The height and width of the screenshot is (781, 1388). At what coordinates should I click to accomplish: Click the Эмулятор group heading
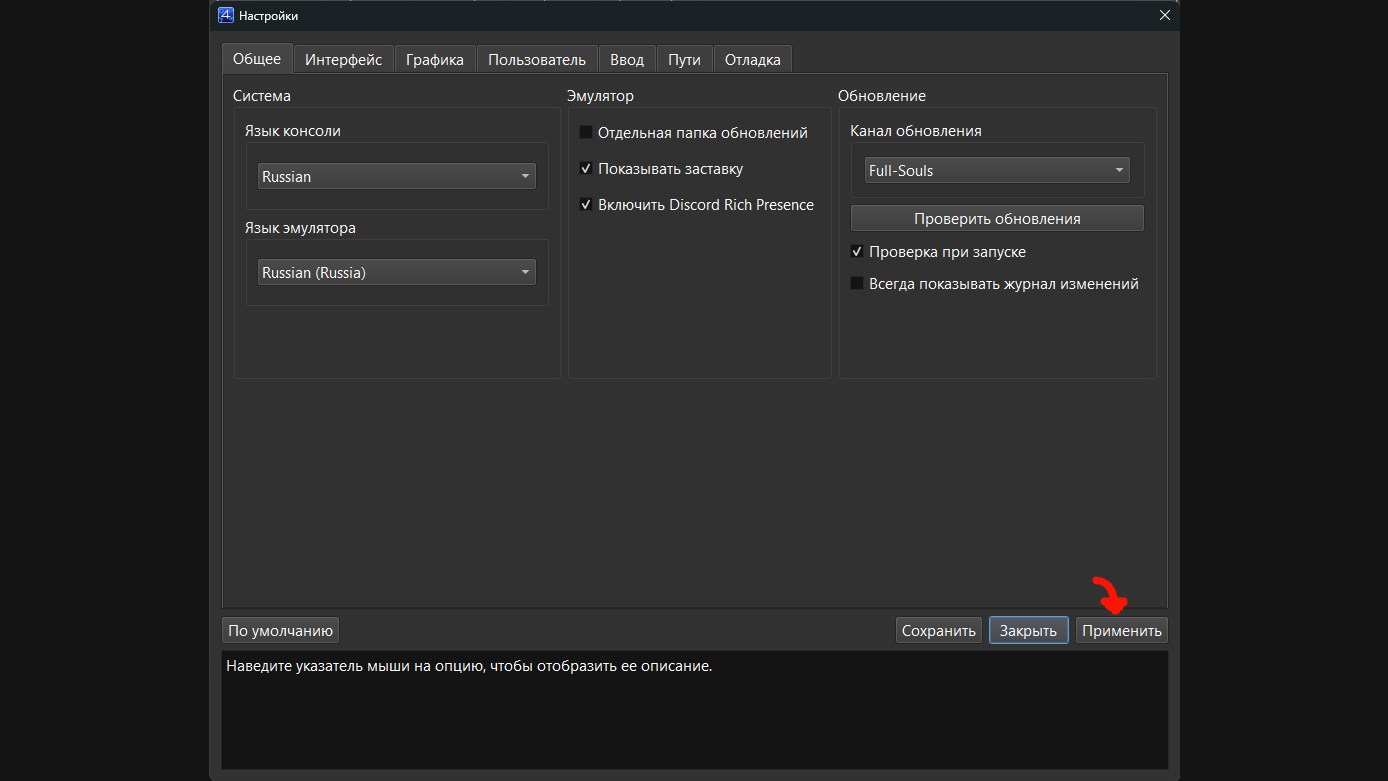click(600, 96)
